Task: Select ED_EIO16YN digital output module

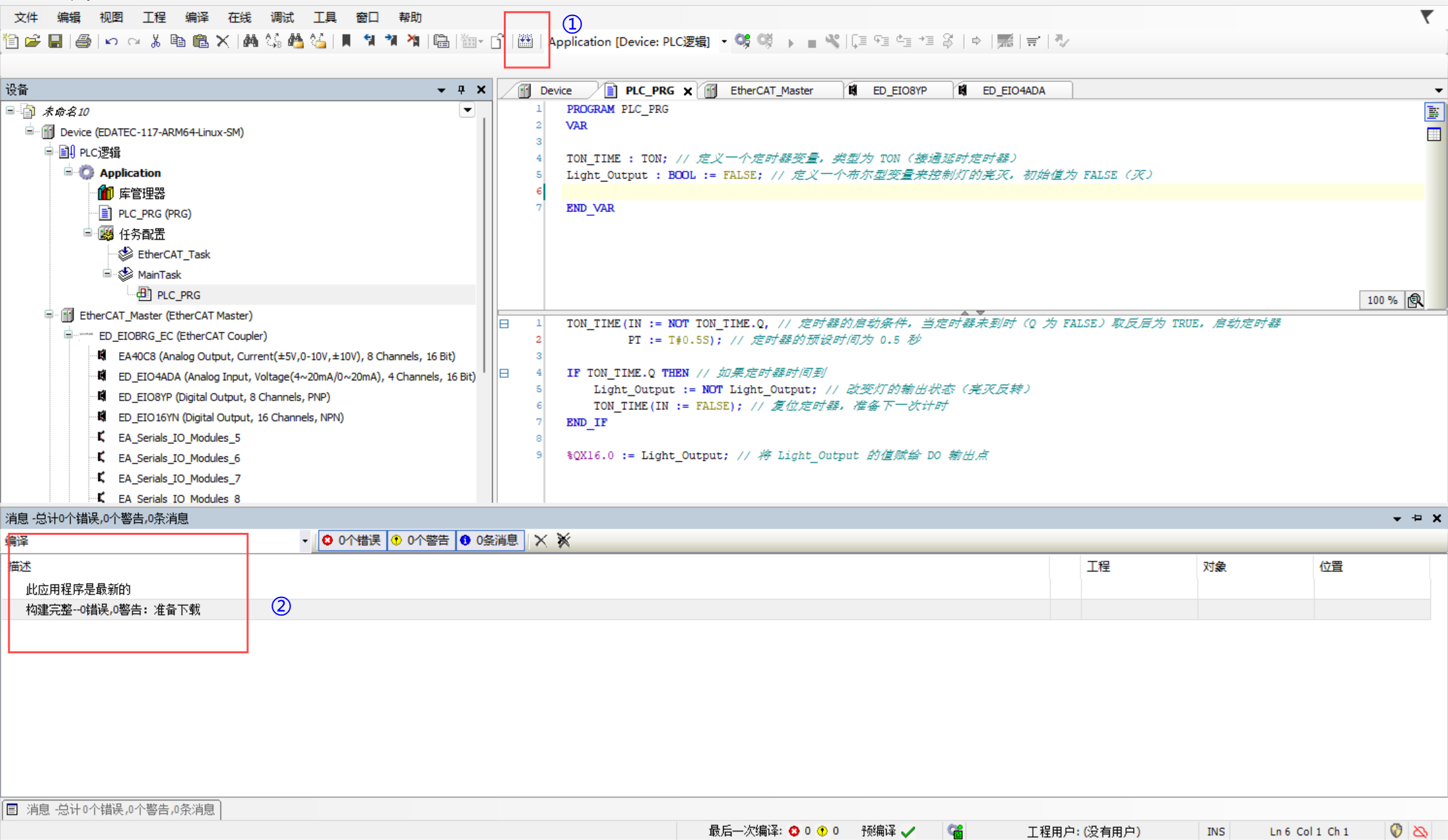Action: click(x=231, y=417)
